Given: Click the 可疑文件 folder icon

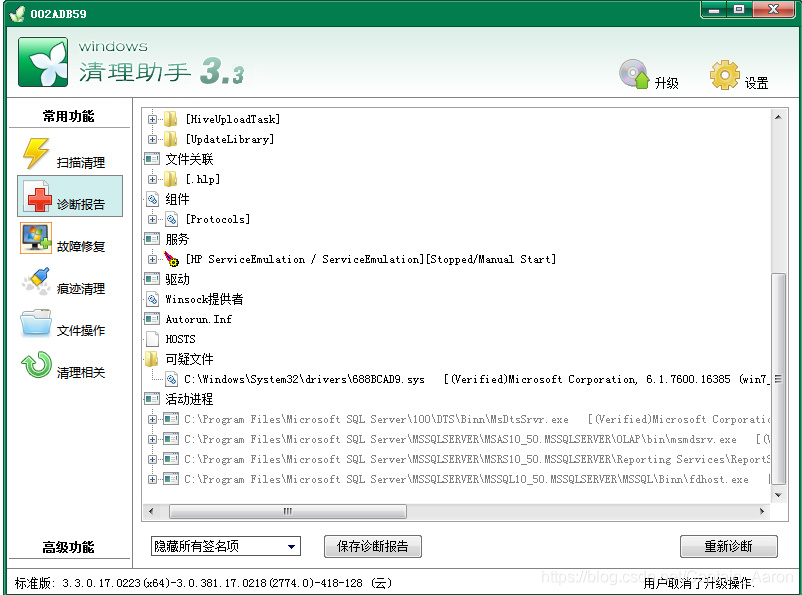Looking at the screenshot, I should (151, 359).
